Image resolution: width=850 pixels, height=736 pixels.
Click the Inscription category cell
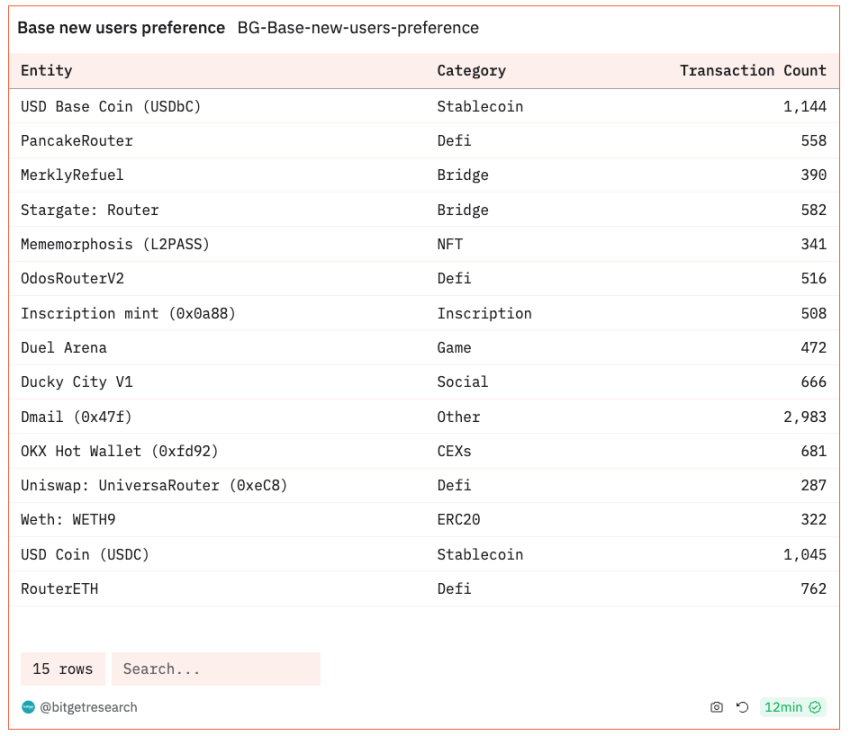point(484,313)
